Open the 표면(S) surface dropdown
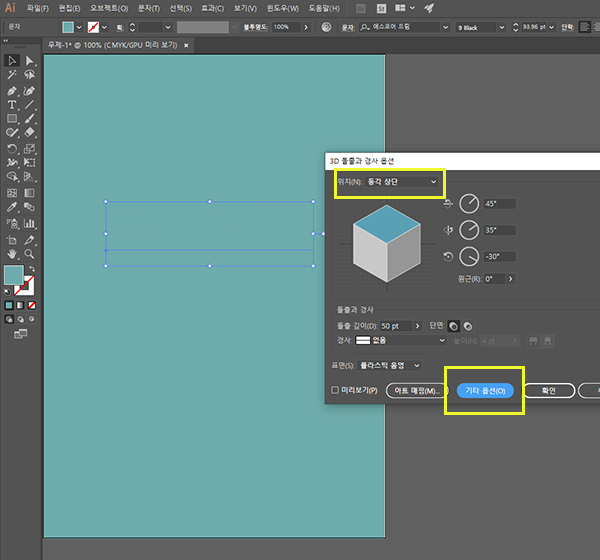 click(x=389, y=366)
